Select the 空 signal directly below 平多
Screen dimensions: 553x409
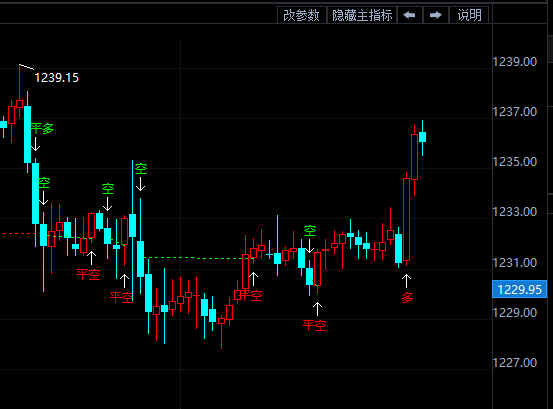(x=44, y=183)
